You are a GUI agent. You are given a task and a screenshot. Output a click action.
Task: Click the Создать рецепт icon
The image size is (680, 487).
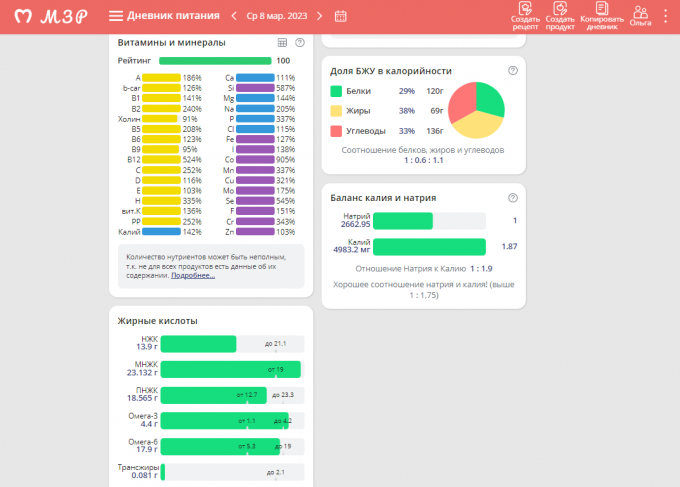tap(524, 11)
